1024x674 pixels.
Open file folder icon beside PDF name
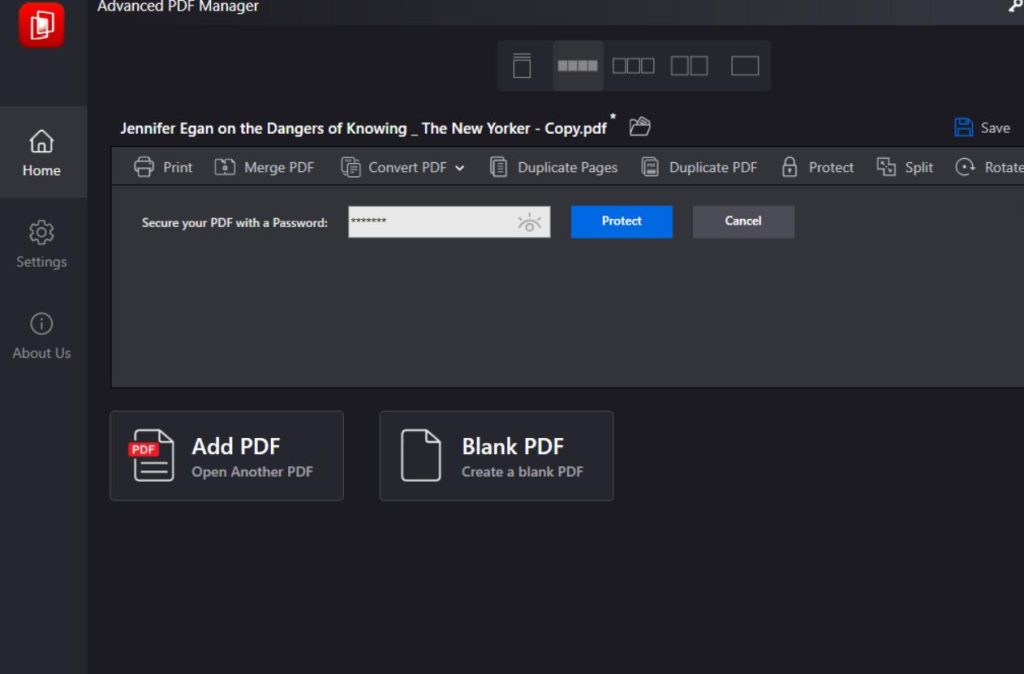639,127
